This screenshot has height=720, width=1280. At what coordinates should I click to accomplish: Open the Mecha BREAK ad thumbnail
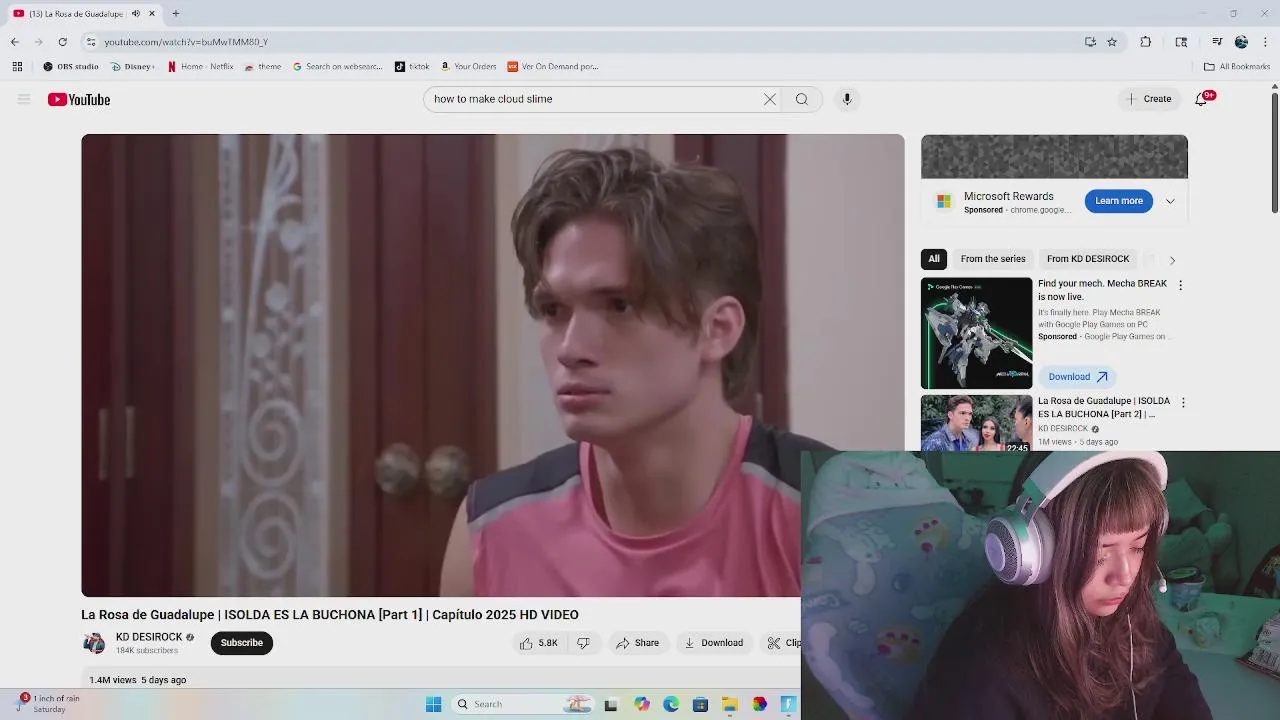tap(976, 333)
